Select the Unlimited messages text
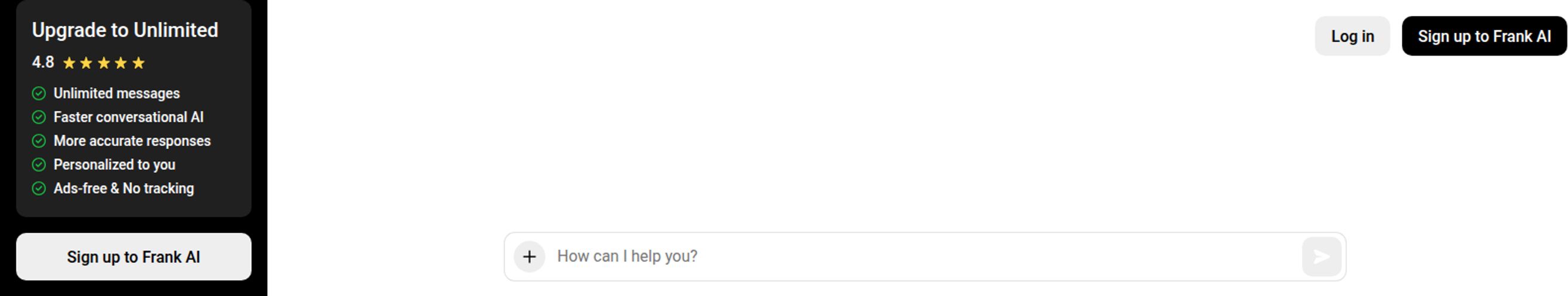1568x296 pixels. (116, 93)
